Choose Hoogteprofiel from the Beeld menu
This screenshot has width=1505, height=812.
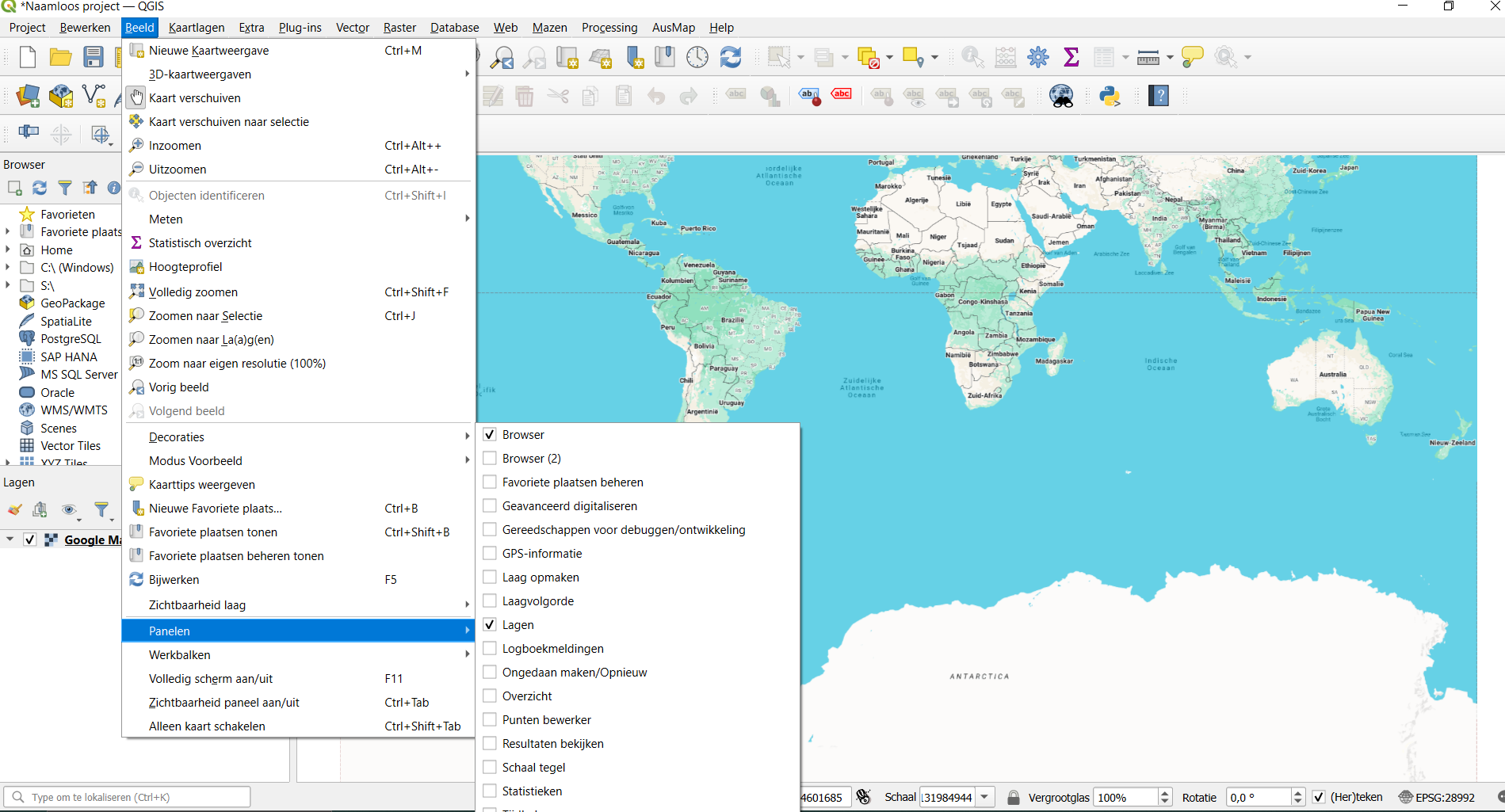click(x=185, y=267)
